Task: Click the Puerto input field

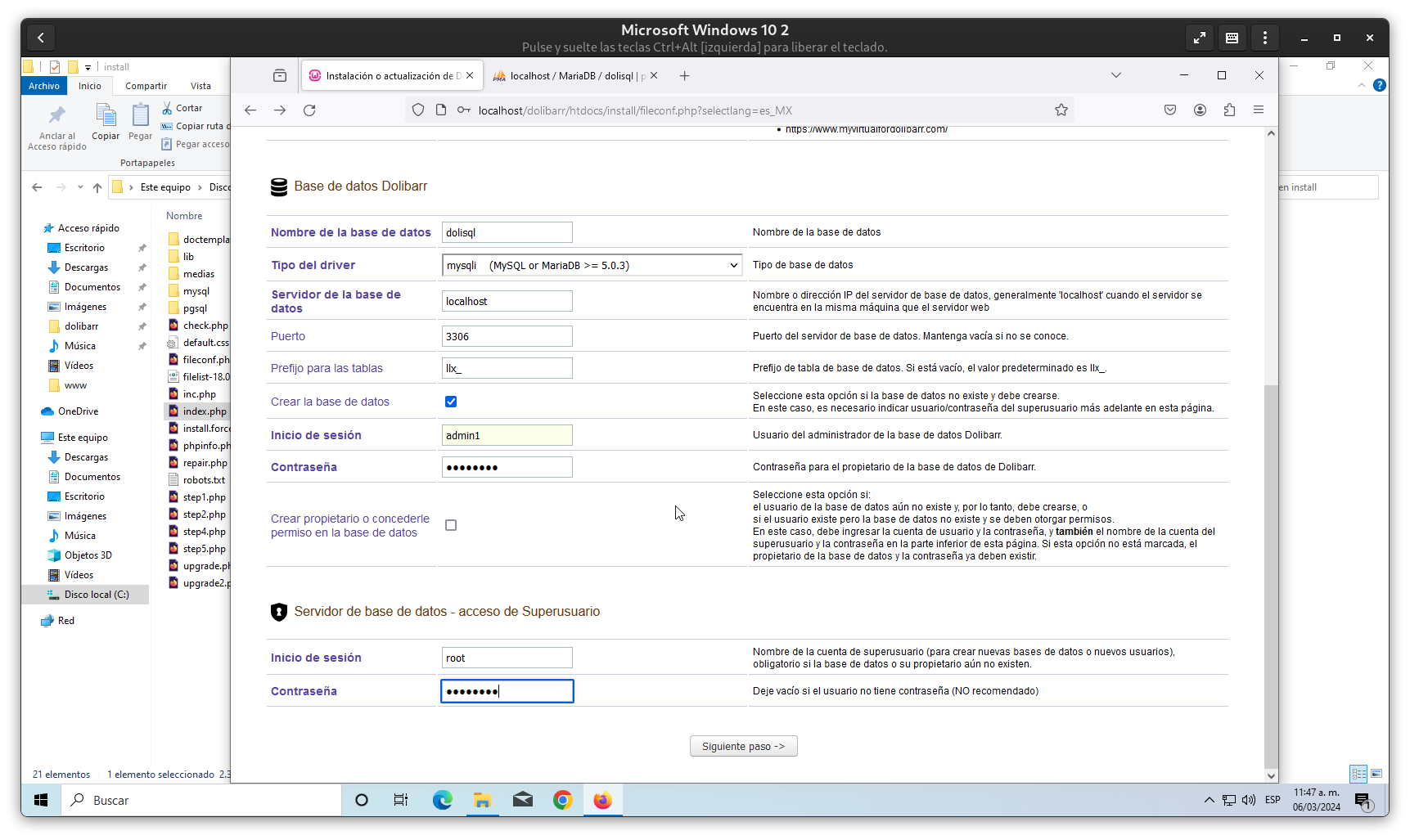Action: click(507, 336)
